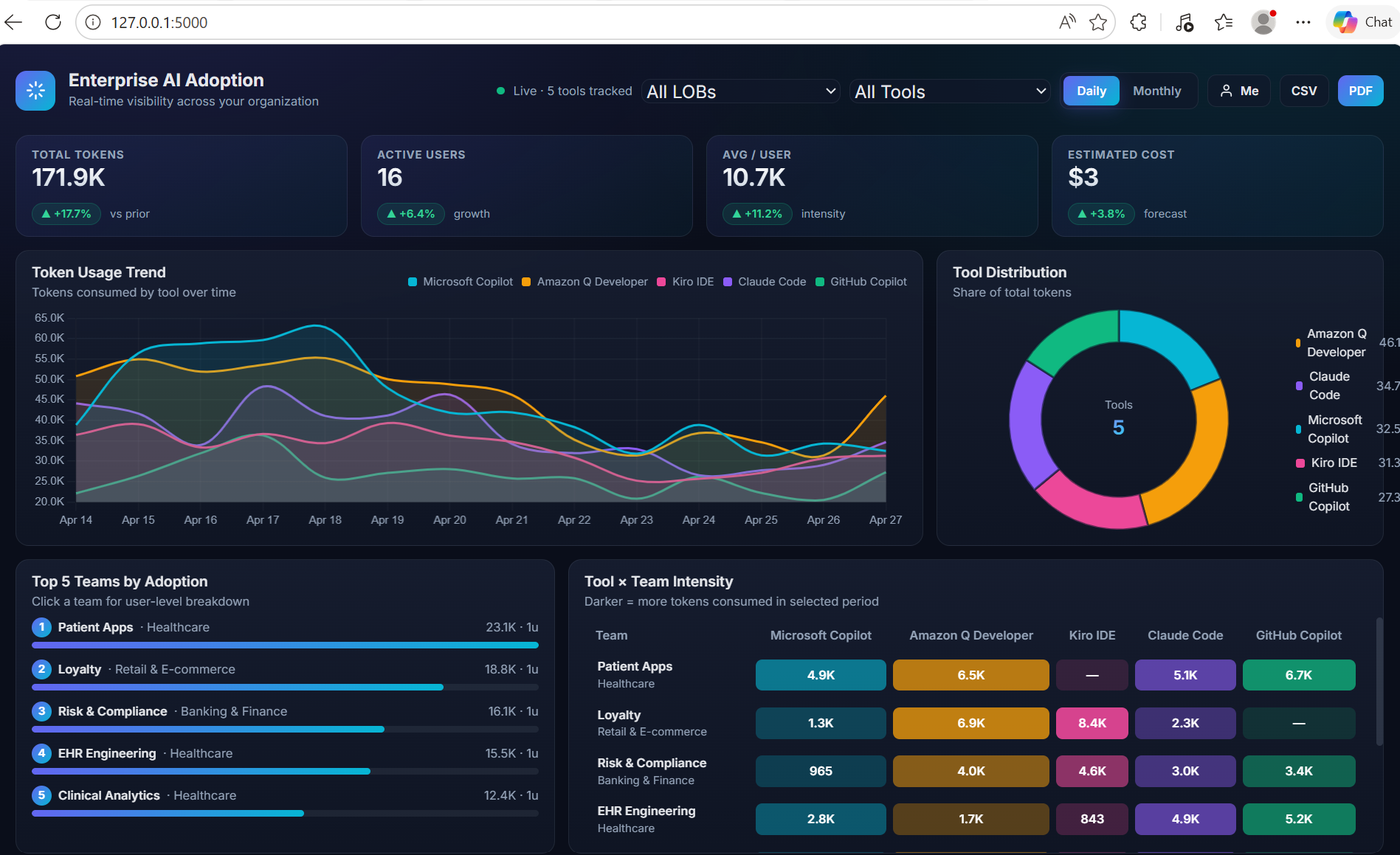The width and height of the screenshot is (1400, 855).
Task: Toggle GitHub Copilot series in trend legend
Action: click(861, 282)
